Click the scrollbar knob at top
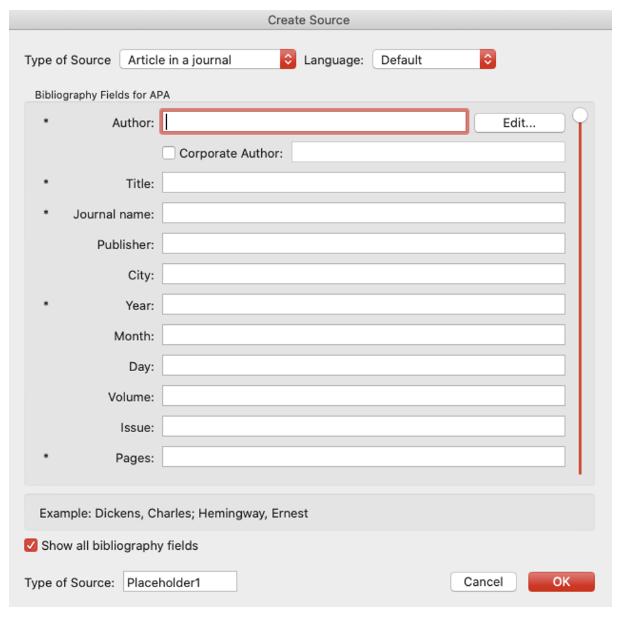 point(580,115)
